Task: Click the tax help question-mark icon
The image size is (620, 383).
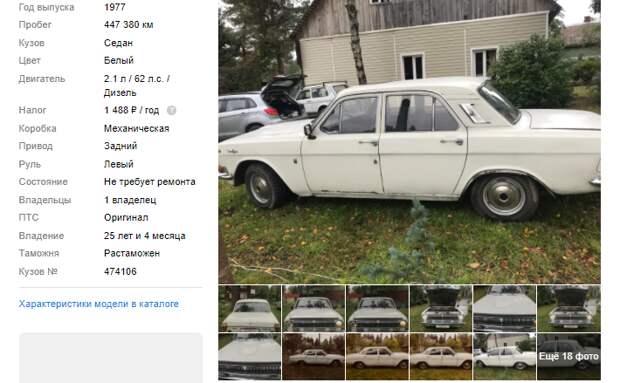Action: [x=171, y=110]
